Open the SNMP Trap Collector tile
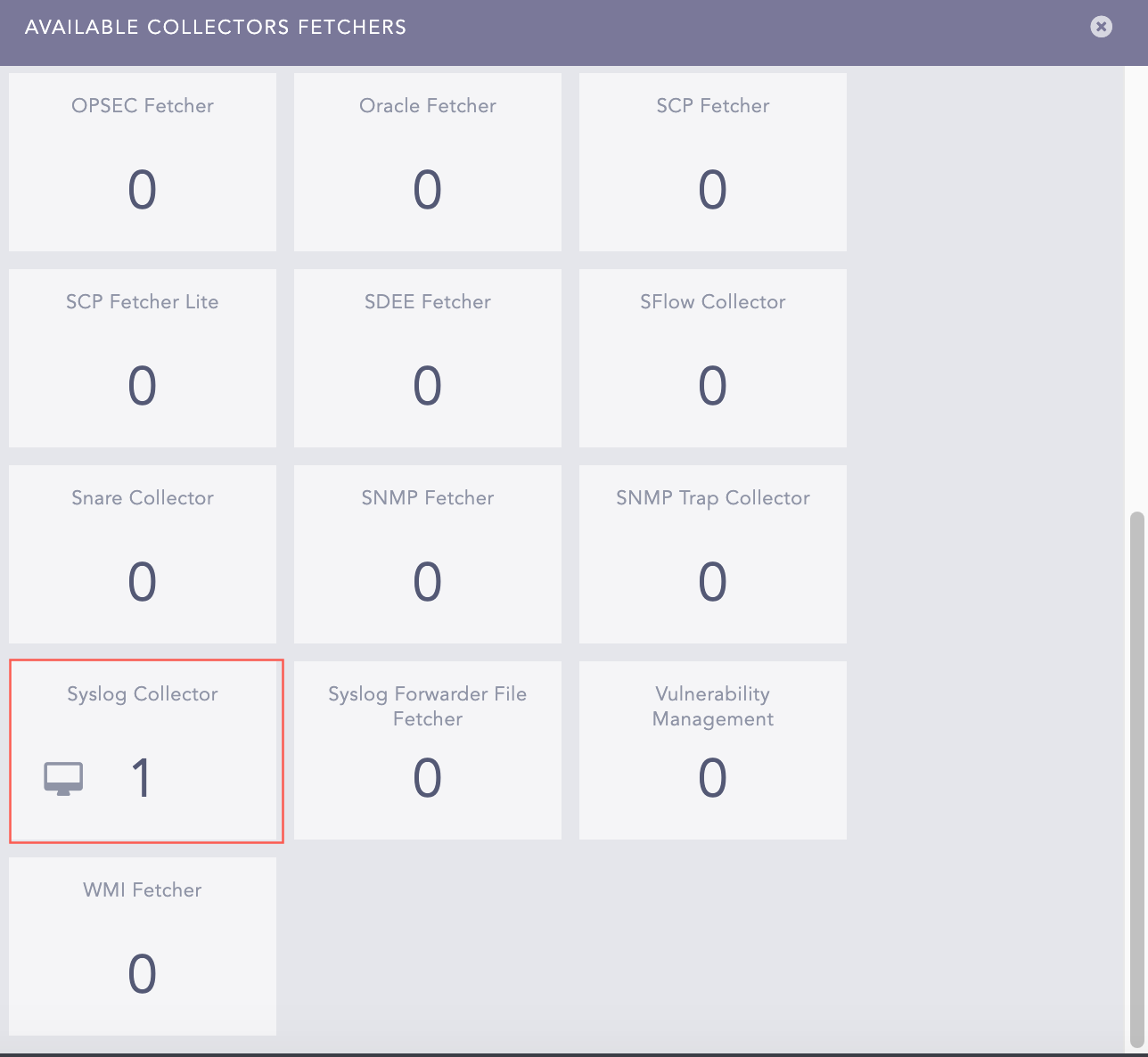The image size is (1148, 1057). (x=713, y=554)
